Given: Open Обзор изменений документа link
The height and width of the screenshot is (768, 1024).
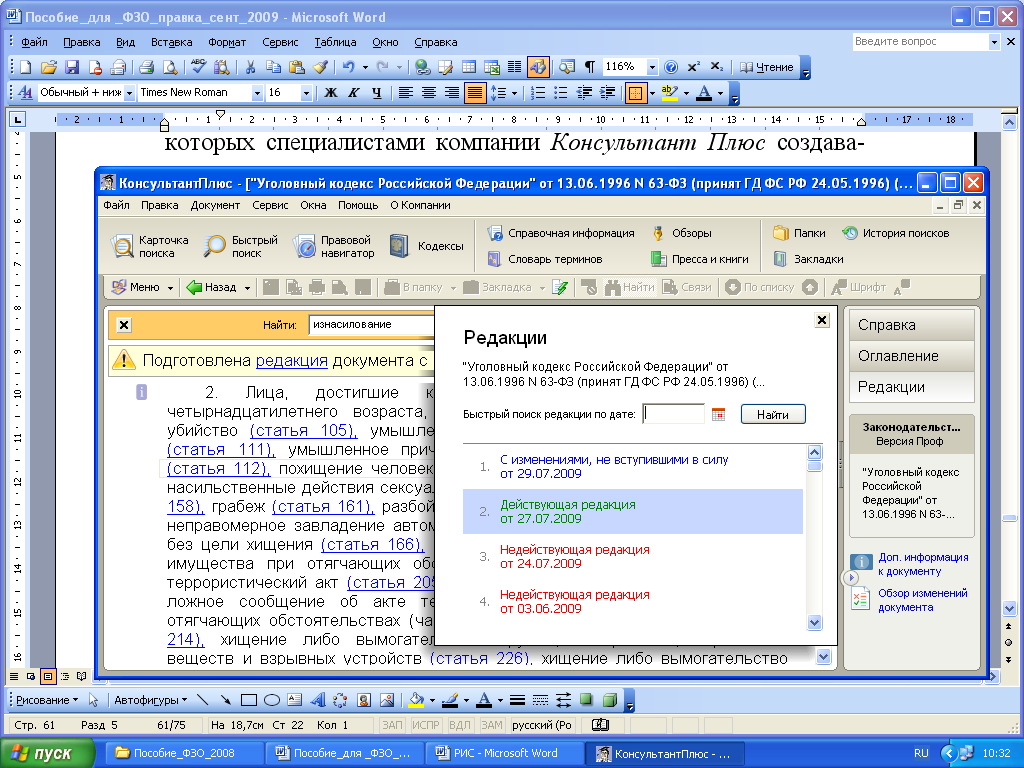Looking at the screenshot, I should (x=922, y=600).
